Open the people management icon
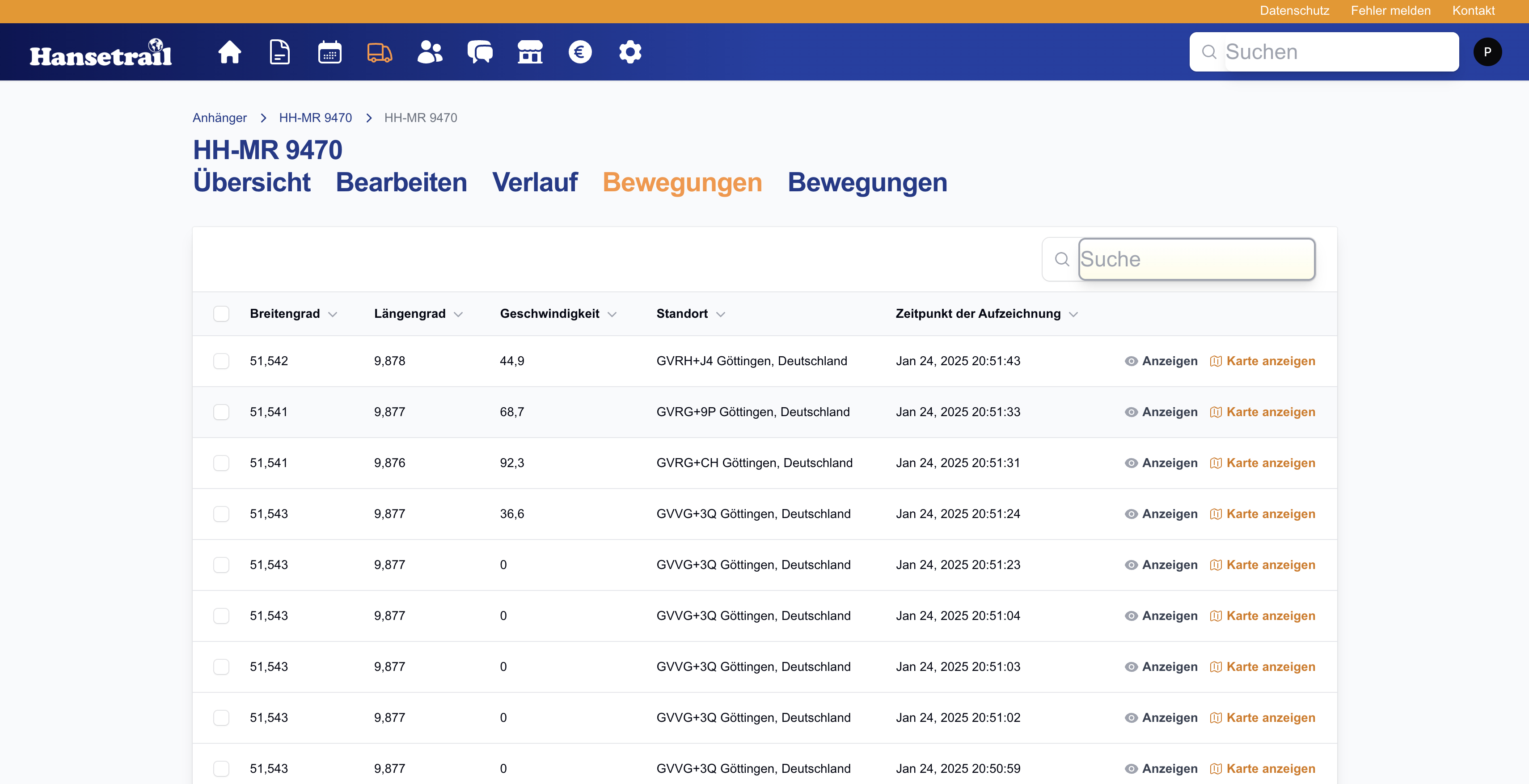The image size is (1529, 784). coord(430,52)
